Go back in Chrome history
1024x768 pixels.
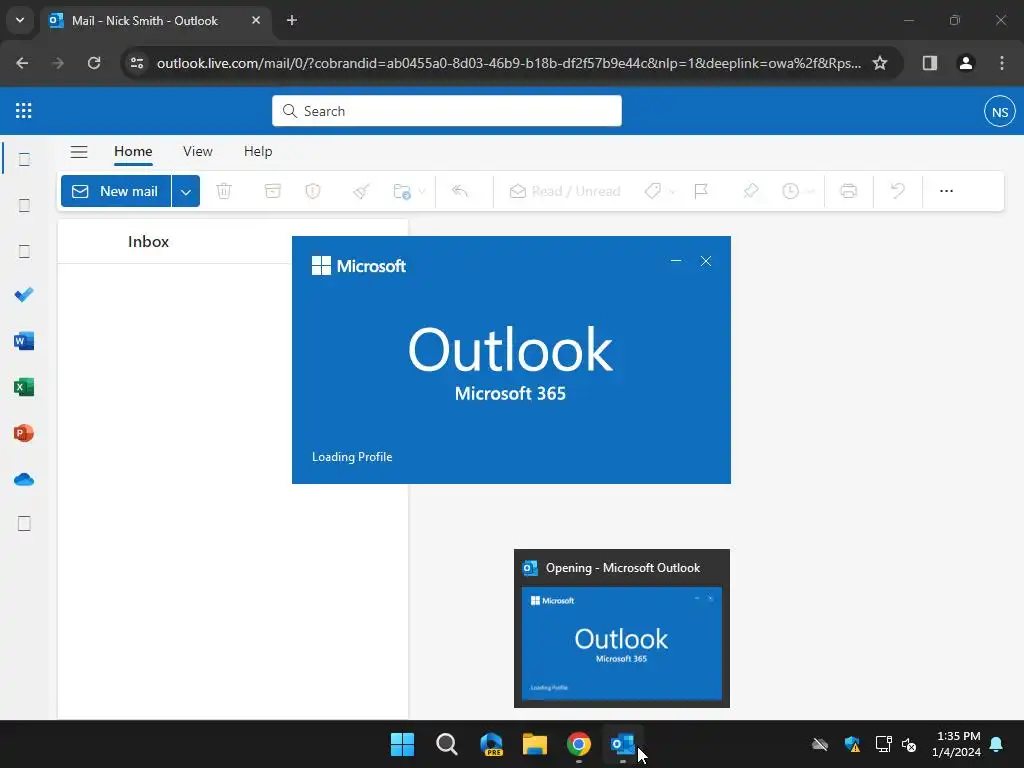click(22, 63)
